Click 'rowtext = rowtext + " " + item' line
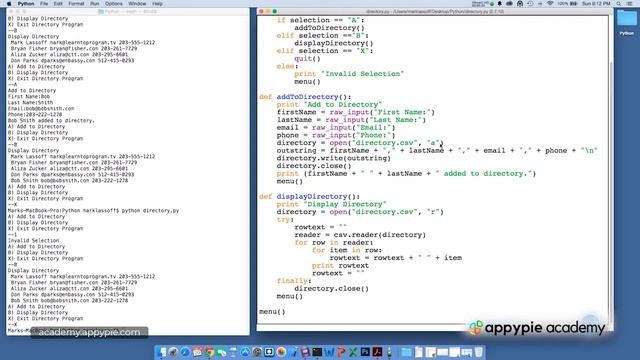This screenshot has height=360, width=640. point(396,258)
